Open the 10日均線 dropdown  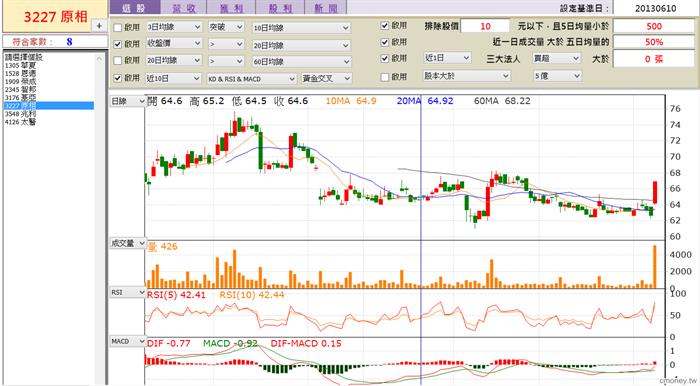pos(301,28)
